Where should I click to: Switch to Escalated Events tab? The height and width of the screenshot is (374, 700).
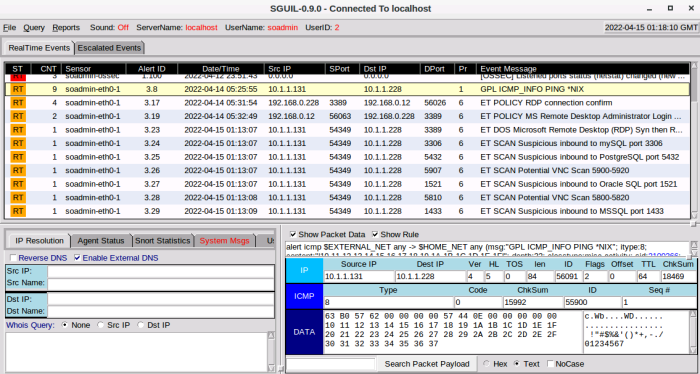click(109, 48)
